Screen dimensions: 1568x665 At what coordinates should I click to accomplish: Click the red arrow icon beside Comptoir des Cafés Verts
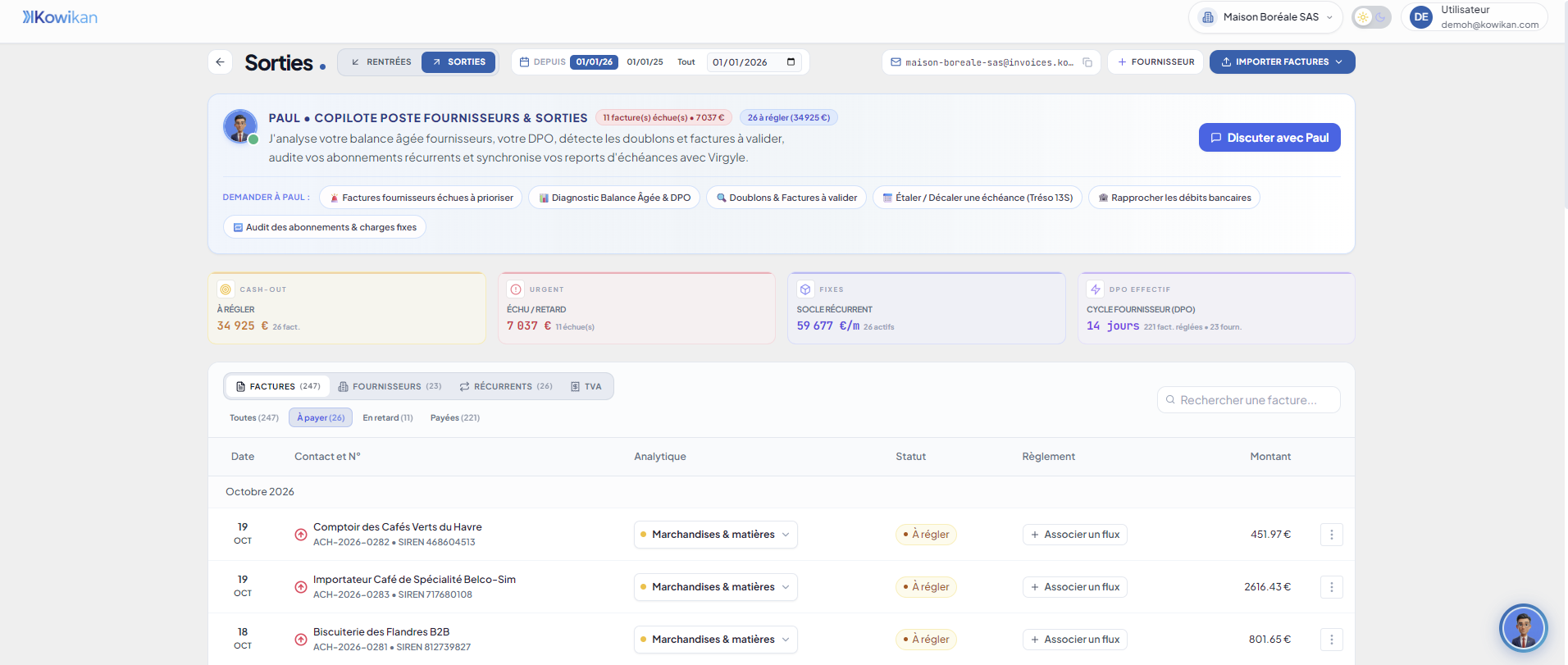[x=301, y=535]
